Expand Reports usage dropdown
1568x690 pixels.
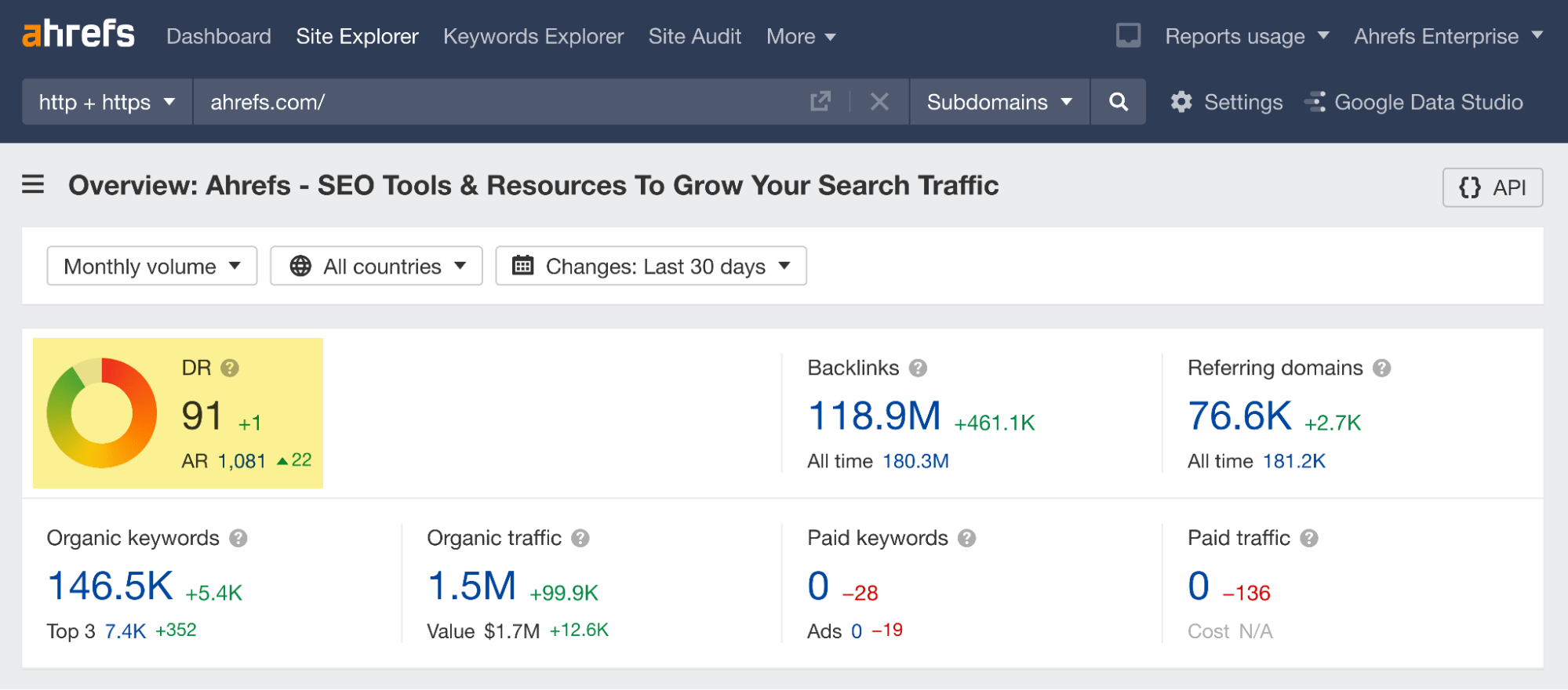tap(1247, 36)
